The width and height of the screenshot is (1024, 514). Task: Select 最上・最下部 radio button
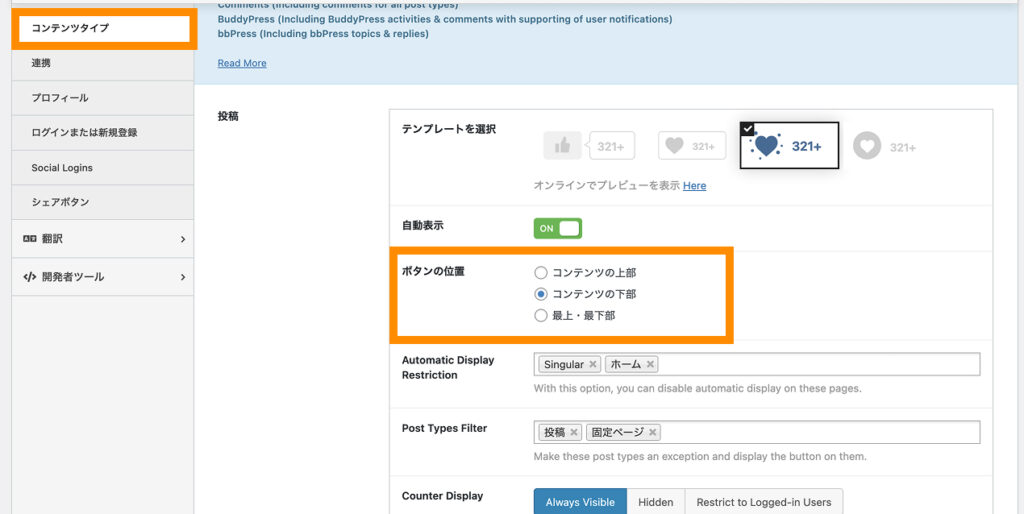[x=541, y=316]
